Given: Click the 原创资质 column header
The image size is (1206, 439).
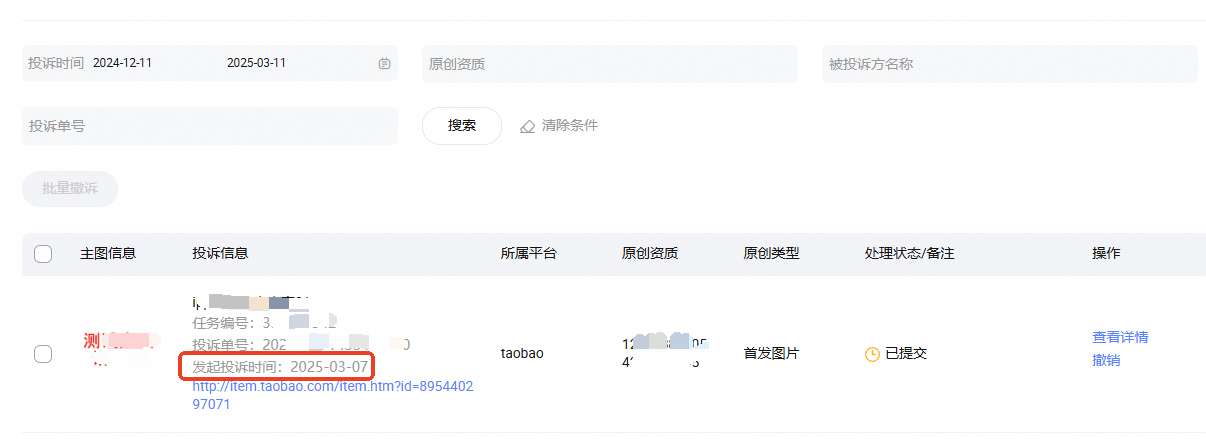Looking at the screenshot, I should point(650,254).
